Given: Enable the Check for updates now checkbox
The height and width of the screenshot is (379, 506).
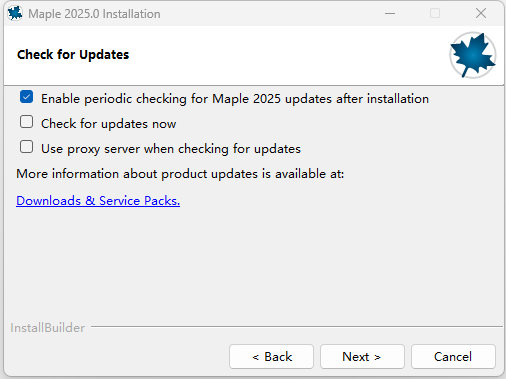Looking at the screenshot, I should [26, 122].
